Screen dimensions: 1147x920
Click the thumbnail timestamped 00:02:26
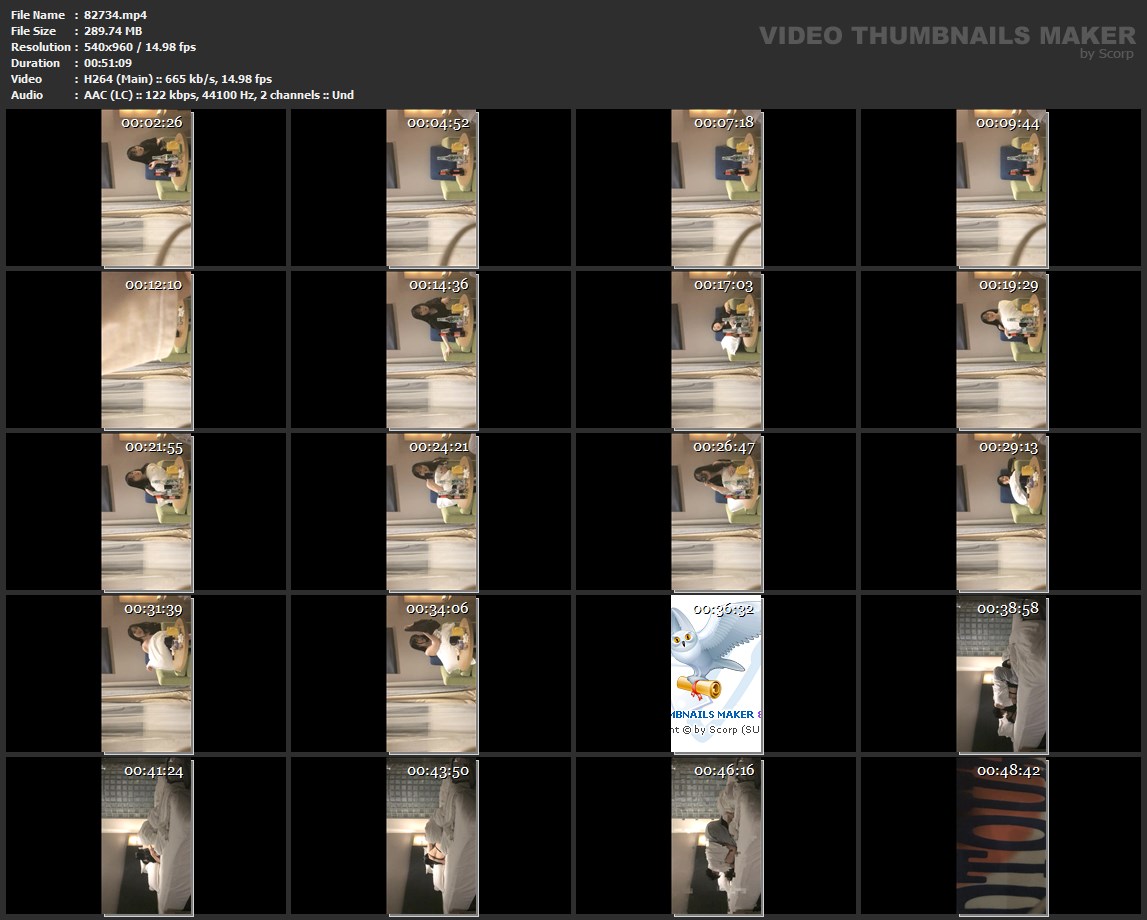click(147, 188)
